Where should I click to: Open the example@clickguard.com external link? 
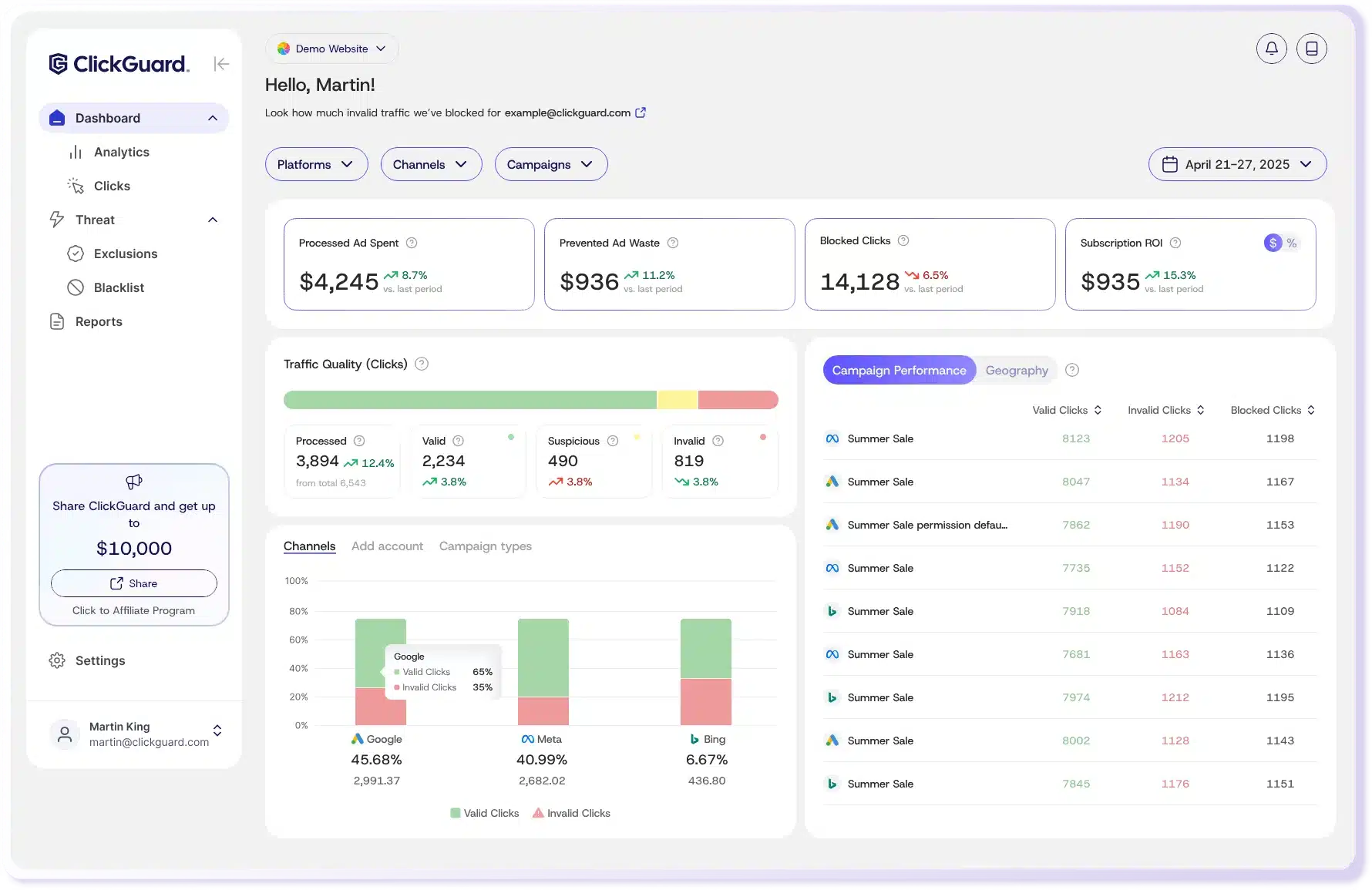tap(640, 112)
